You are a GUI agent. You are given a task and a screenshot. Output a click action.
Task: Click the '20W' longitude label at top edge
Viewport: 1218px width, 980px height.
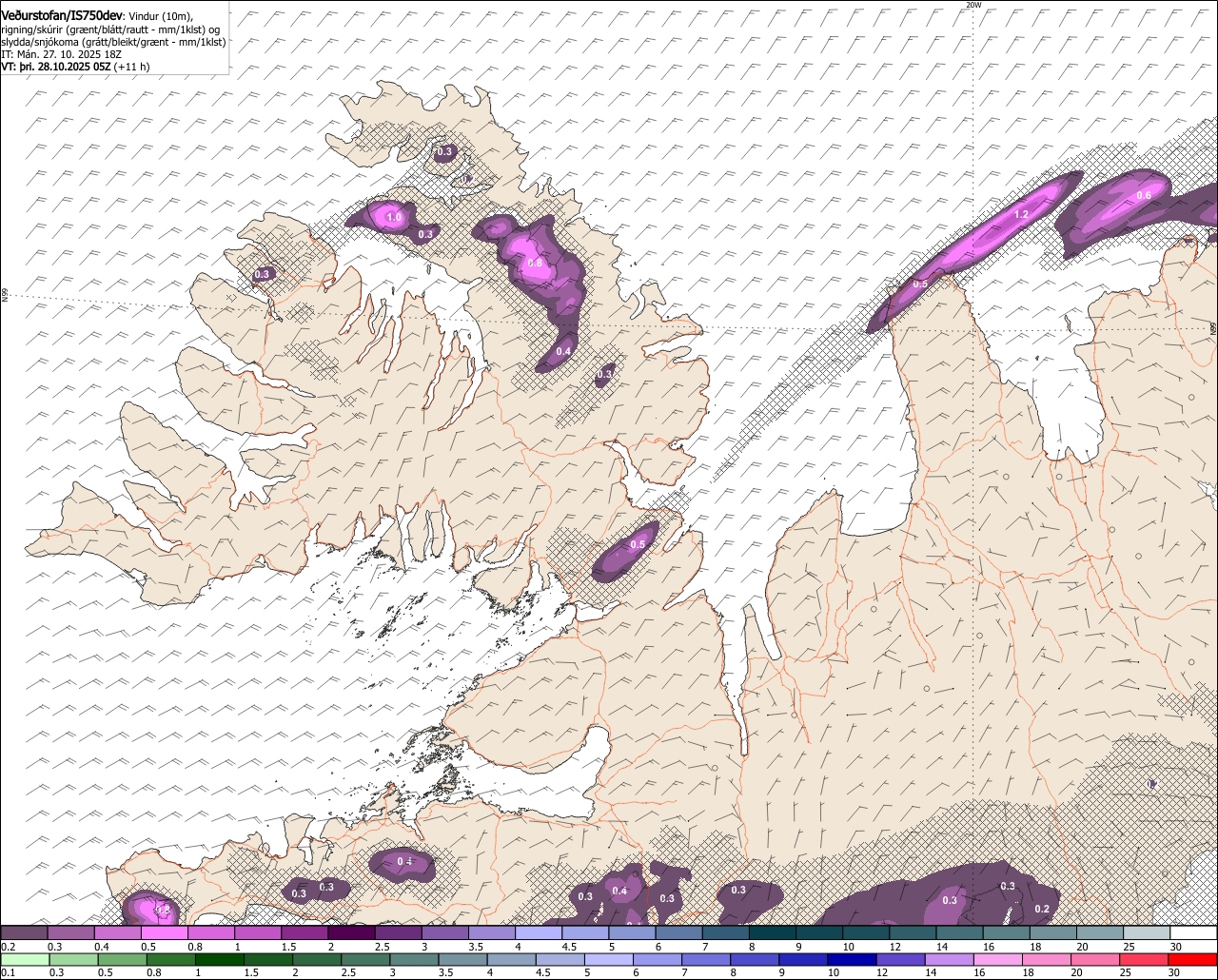pos(972,5)
